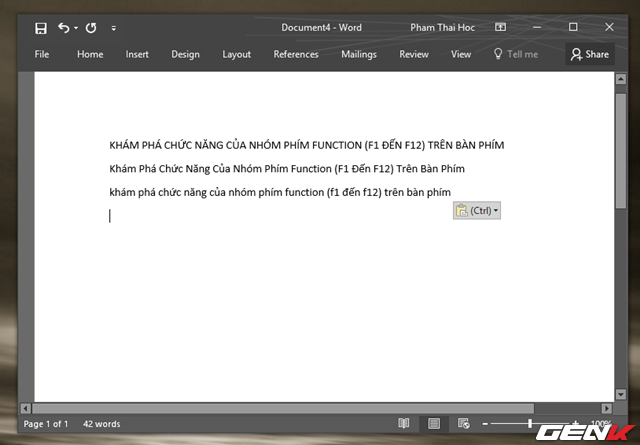The width and height of the screenshot is (640, 445).
Task: Switch to the Review tab
Action: click(x=414, y=54)
